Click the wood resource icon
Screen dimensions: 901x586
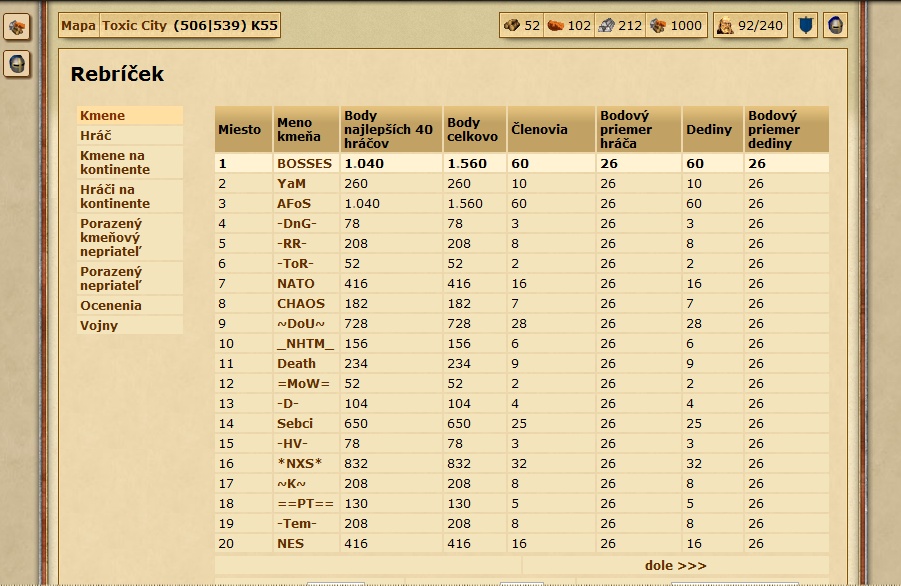tap(512, 26)
